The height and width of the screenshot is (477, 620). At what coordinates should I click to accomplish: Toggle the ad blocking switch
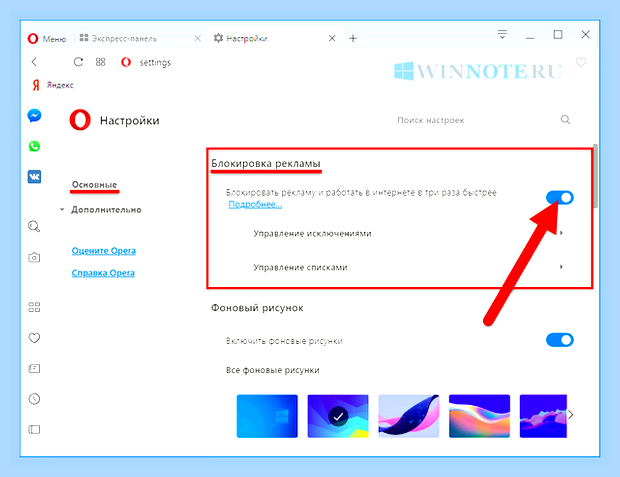tap(560, 197)
